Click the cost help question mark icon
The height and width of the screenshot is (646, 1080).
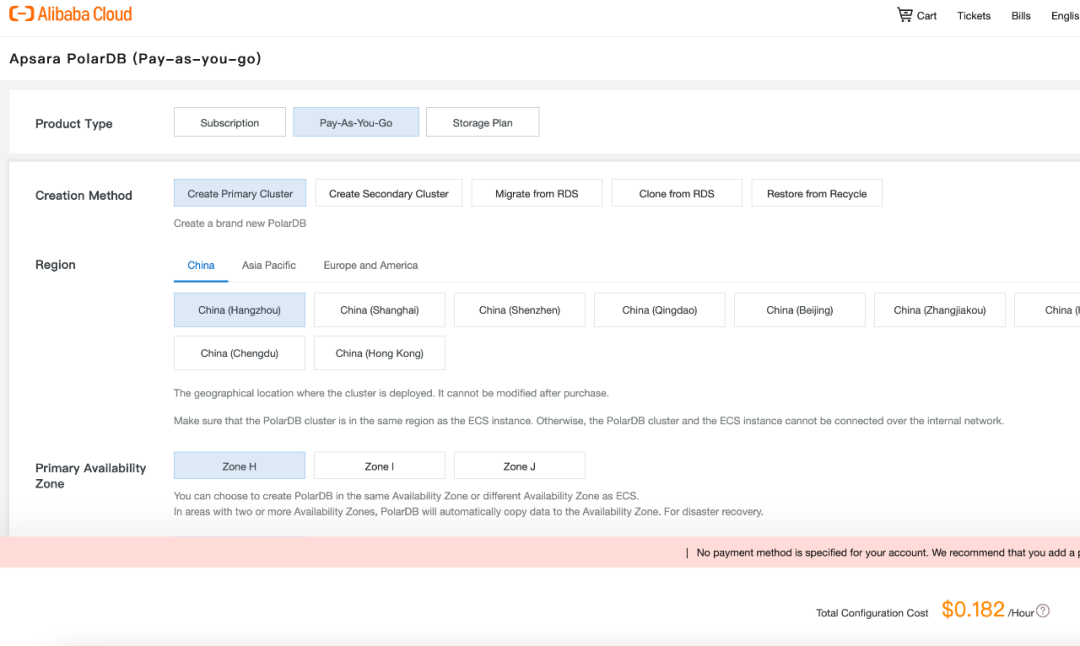pos(1043,611)
